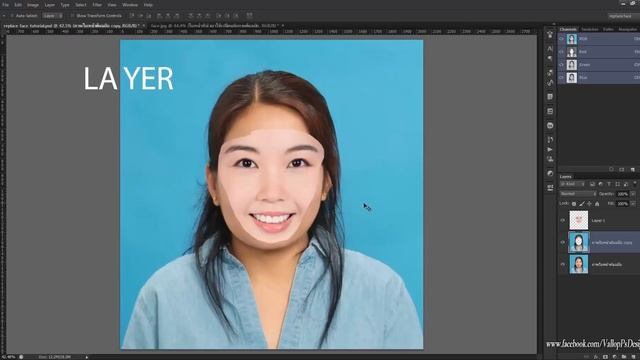Screen dimensions: 640x360
Task: Hide the bottom original layer eye icon
Action: click(x=562, y=264)
